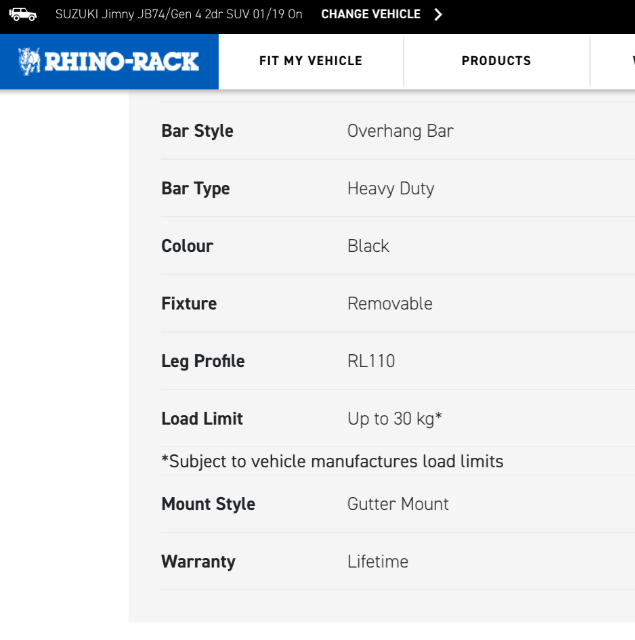Open the Fit My Vehicle menu
Viewport: 635px width, 640px height.
pos(311,61)
